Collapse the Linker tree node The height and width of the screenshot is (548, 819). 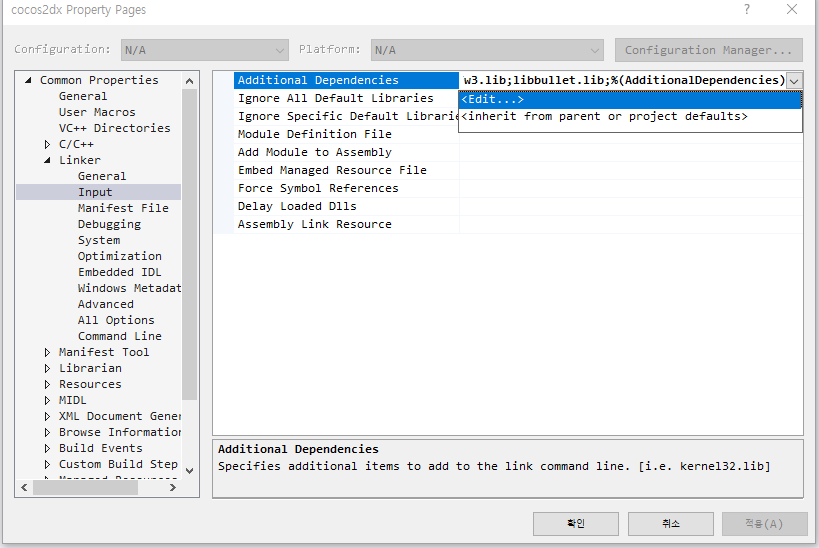[48, 160]
